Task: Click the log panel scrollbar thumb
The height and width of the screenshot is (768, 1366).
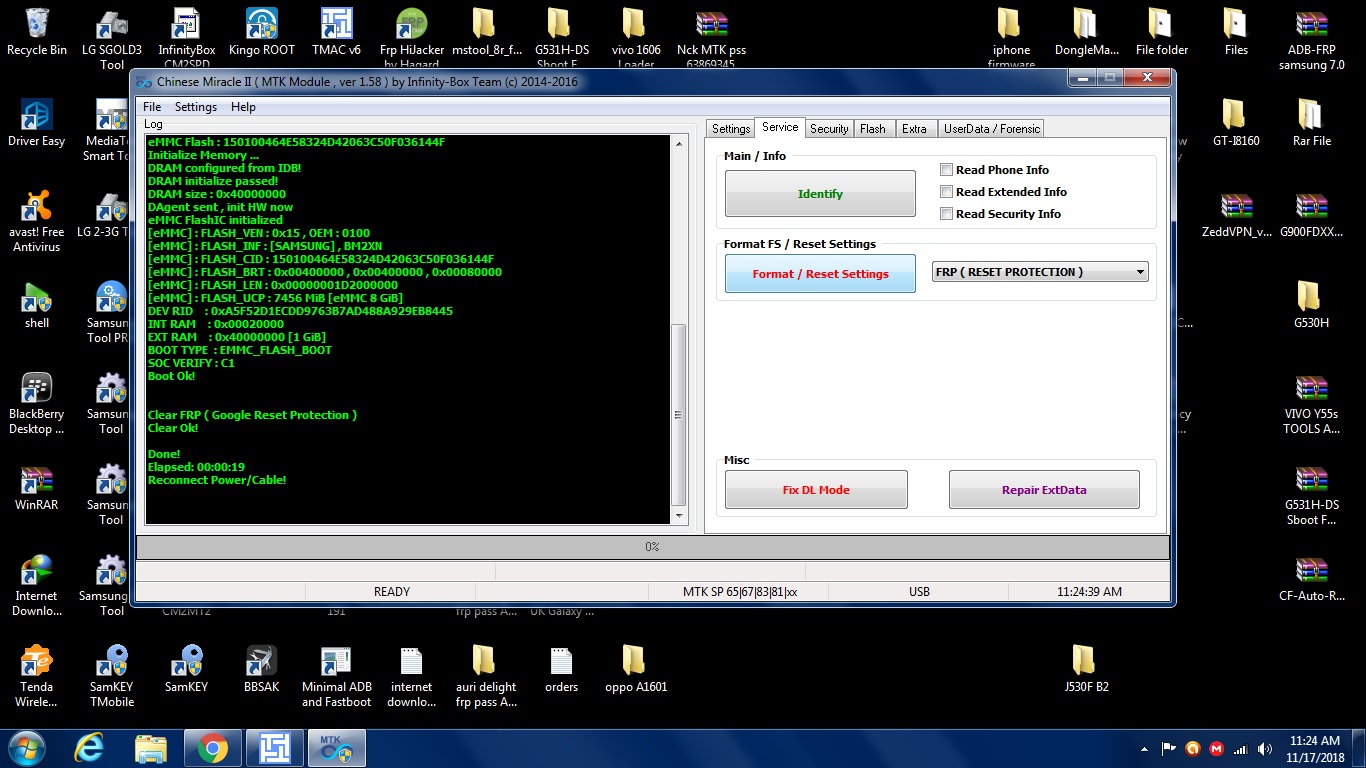Action: (x=679, y=414)
